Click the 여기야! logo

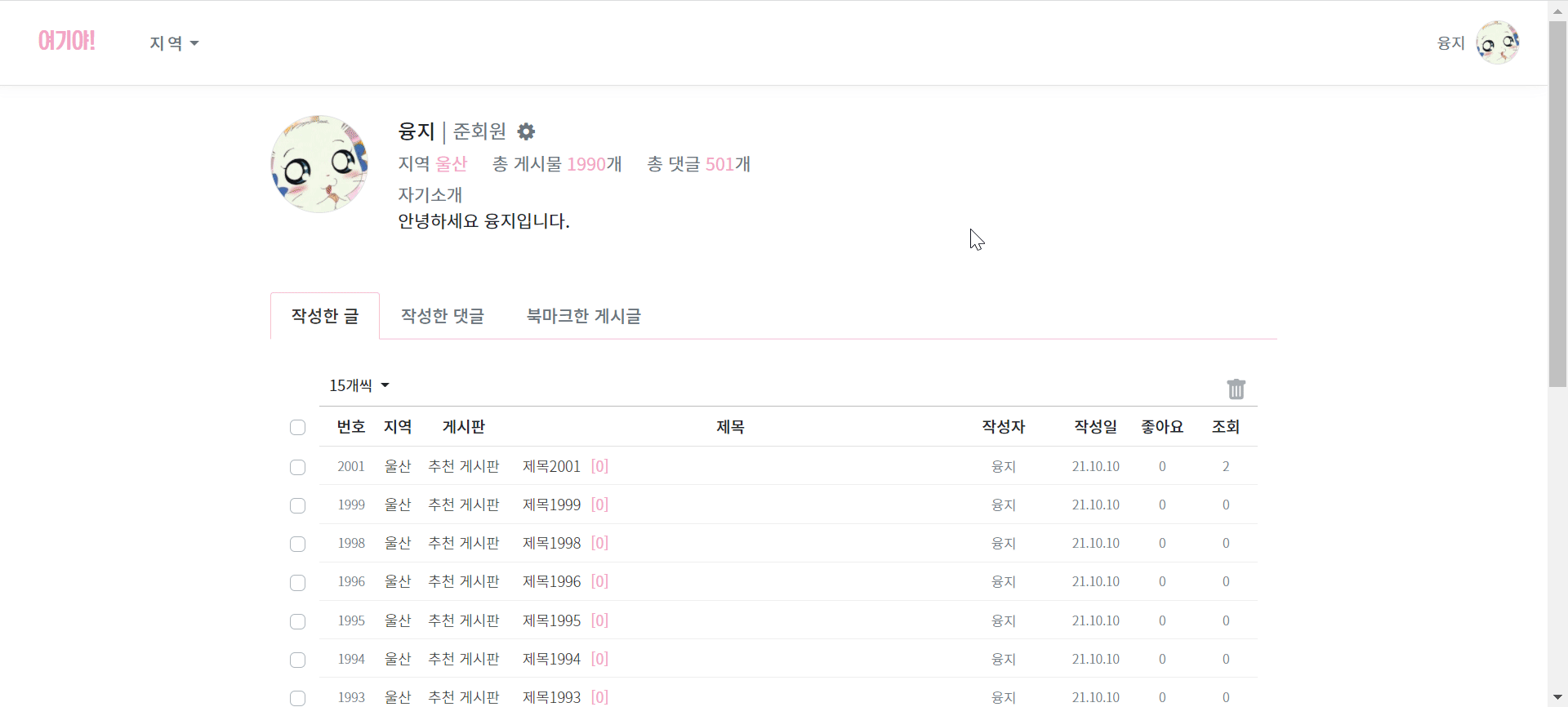tap(67, 41)
